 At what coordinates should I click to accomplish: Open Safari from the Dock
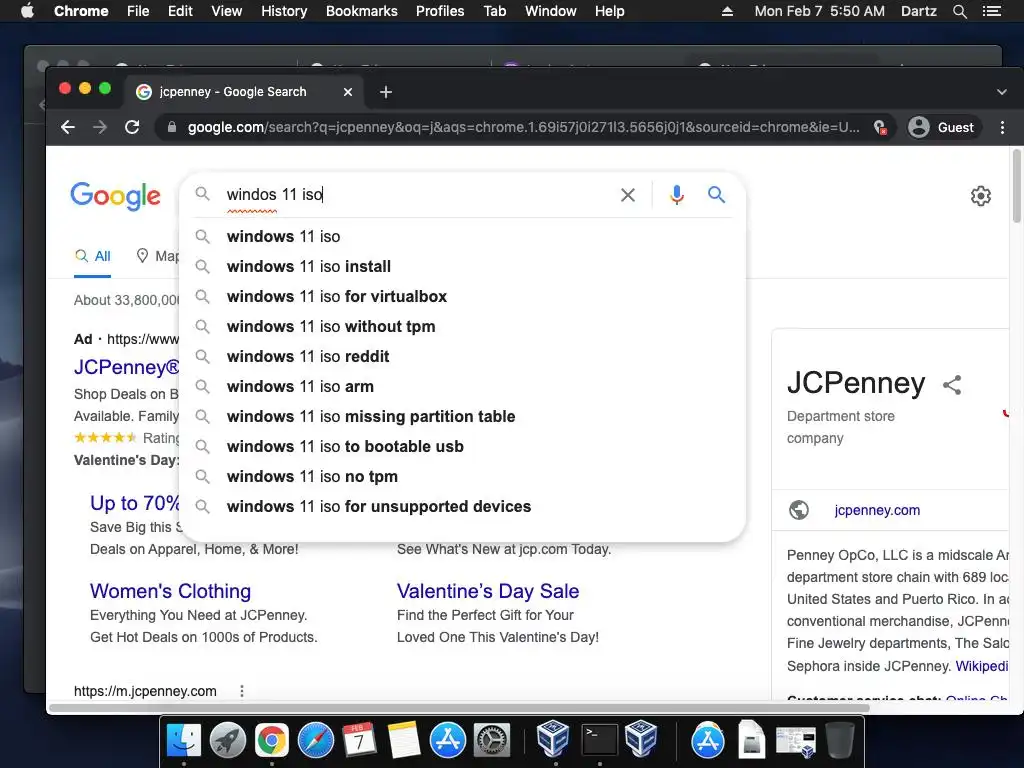(x=315, y=741)
